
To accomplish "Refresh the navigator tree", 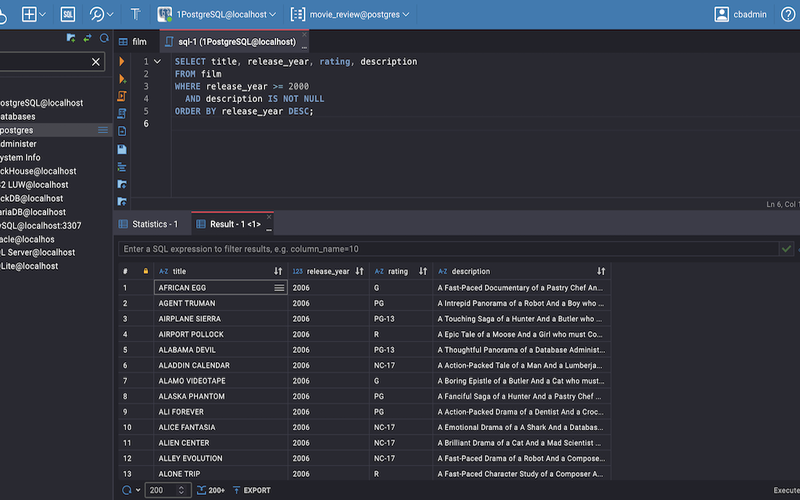I will [104, 38].
